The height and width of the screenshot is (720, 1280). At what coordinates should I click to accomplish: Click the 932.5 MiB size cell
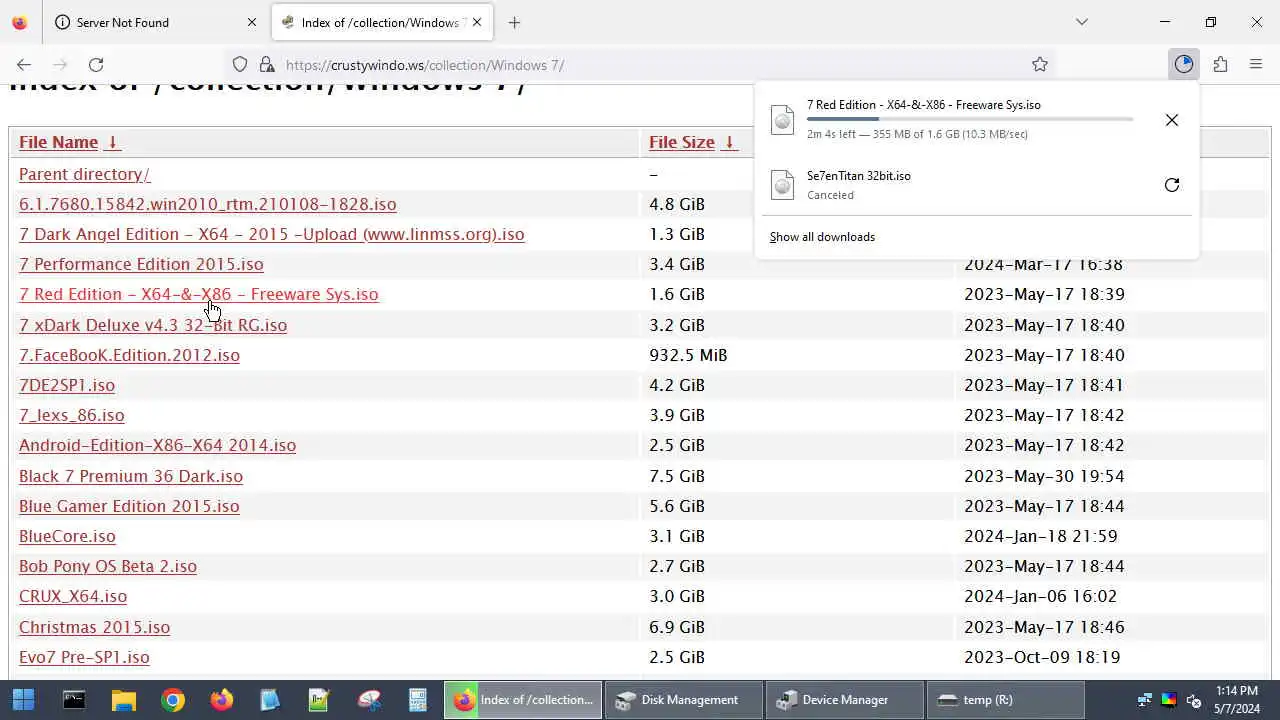tap(688, 355)
